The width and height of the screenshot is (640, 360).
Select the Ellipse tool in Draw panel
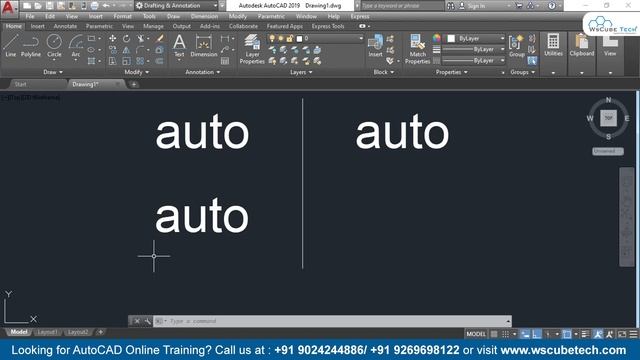click(91, 50)
